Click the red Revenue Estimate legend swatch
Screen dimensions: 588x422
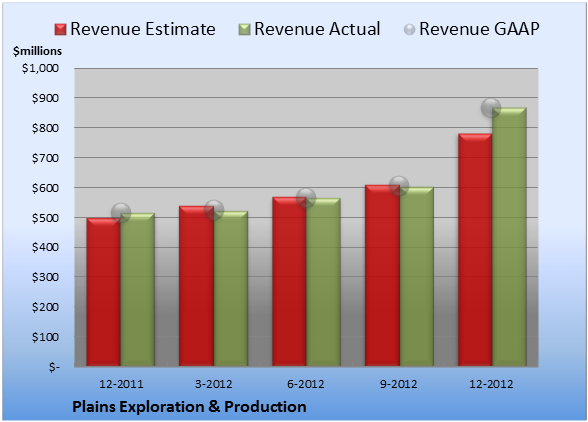(60, 30)
